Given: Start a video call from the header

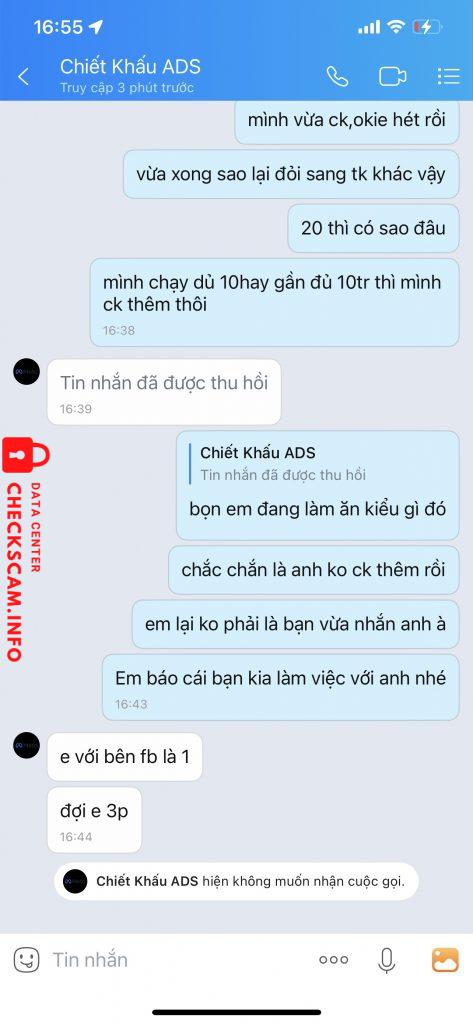Looking at the screenshot, I should pos(393,76).
